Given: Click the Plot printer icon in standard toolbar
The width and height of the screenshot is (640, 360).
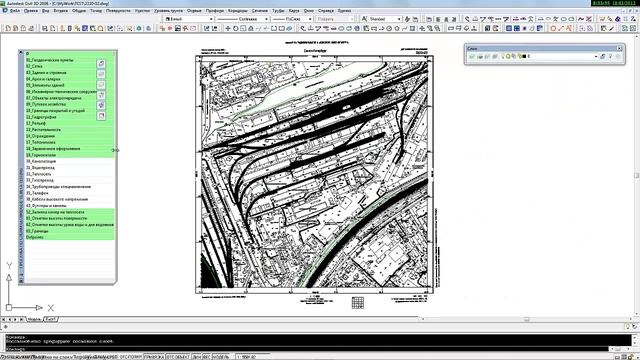Looking at the screenshot, I should [32, 29].
